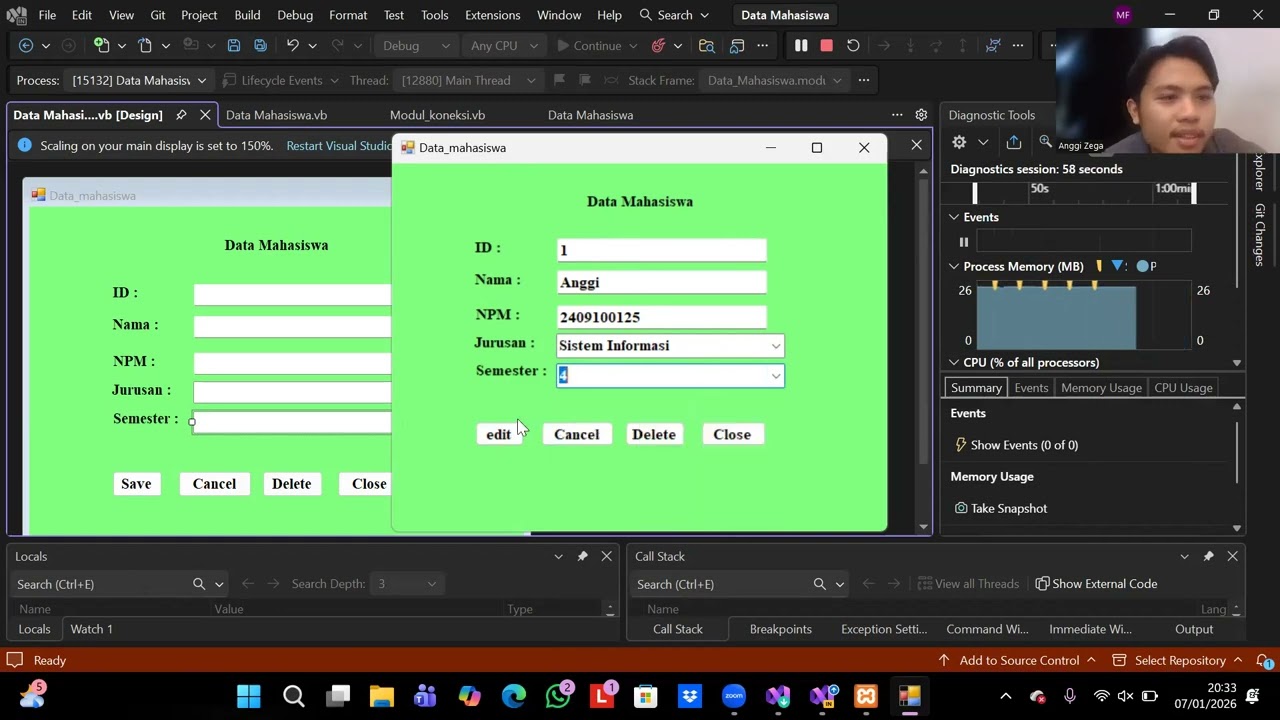This screenshot has height=720, width=1280.
Task: Open Diagnostic Tools settings gear
Action: tap(959, 142)
